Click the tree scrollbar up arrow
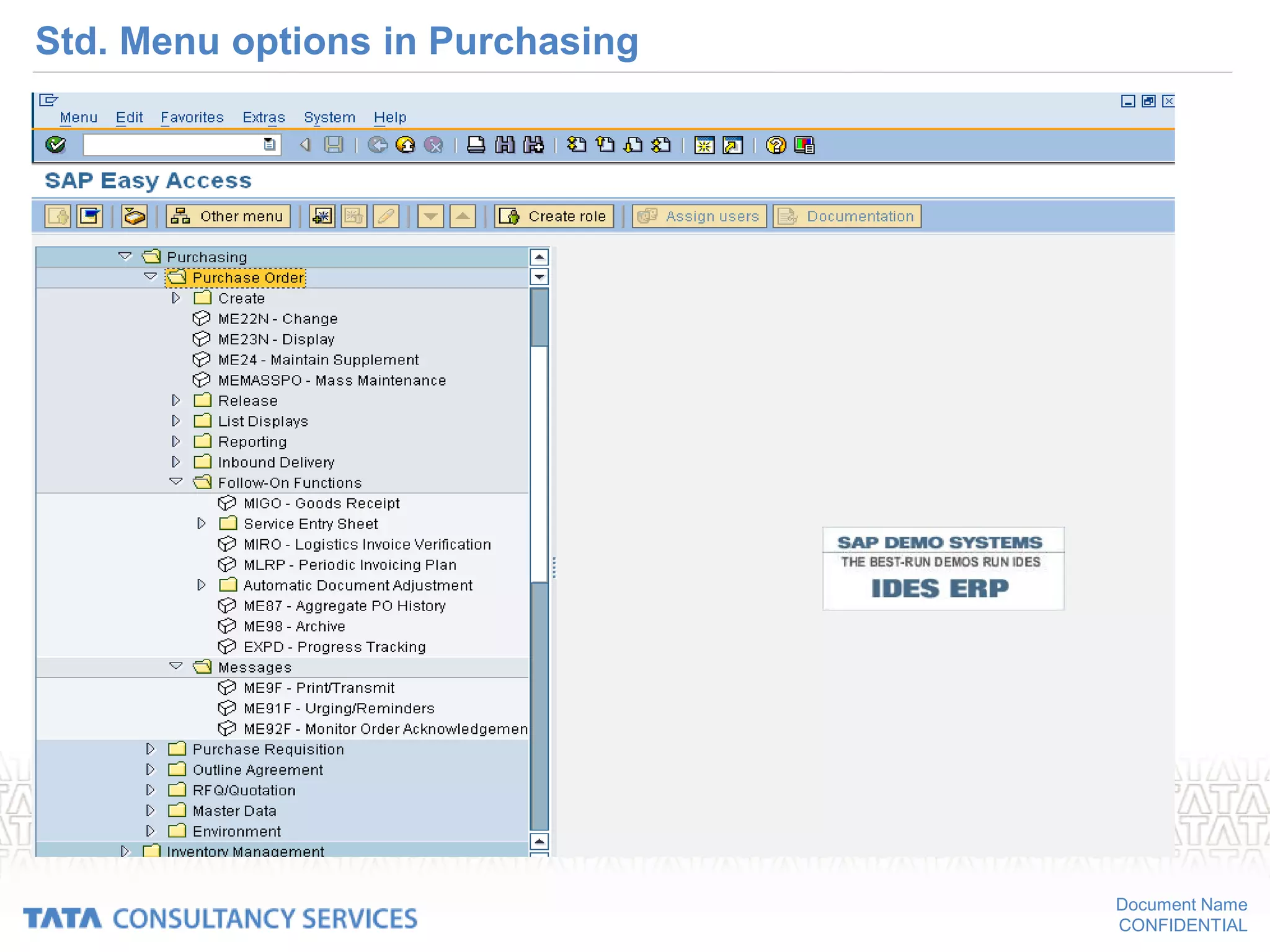The width and height of the screenshot is (1270, 952). [x=540, y=257]
